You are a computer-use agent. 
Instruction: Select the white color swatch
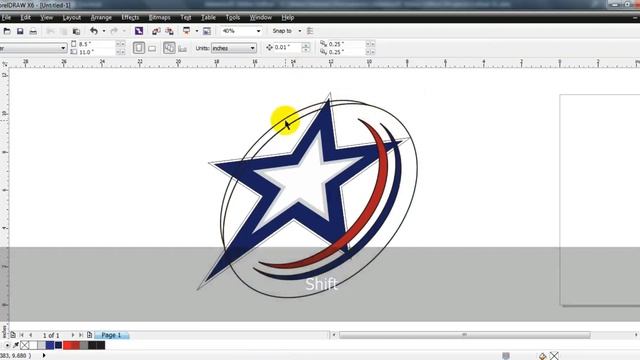pos(33,345)
